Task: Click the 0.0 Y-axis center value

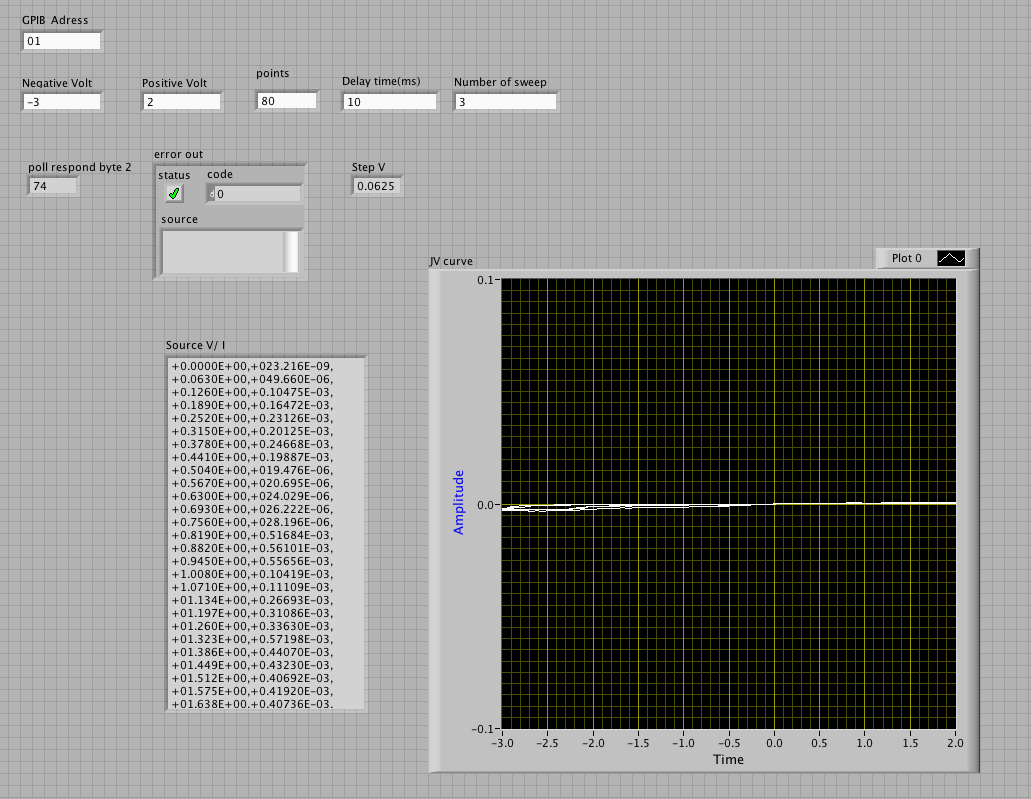Action: 485,505
